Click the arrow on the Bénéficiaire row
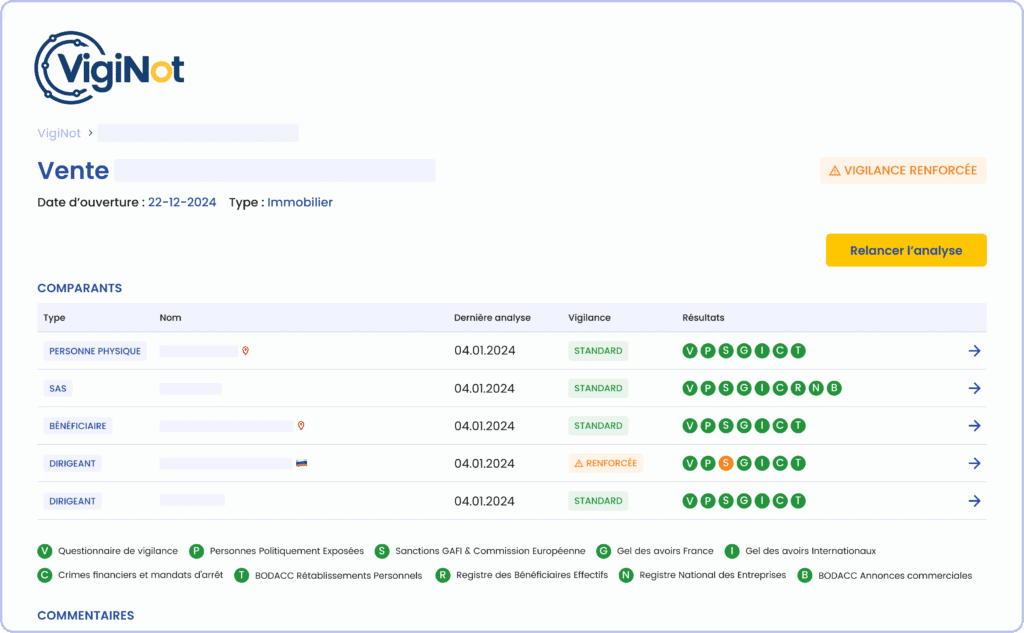 click(974, 426)
